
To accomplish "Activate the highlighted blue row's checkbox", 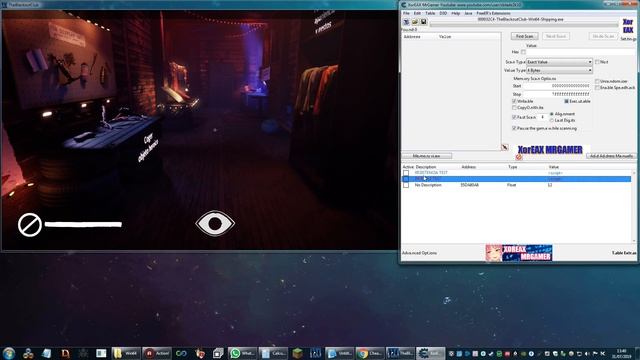I will [x=406, y=179].
